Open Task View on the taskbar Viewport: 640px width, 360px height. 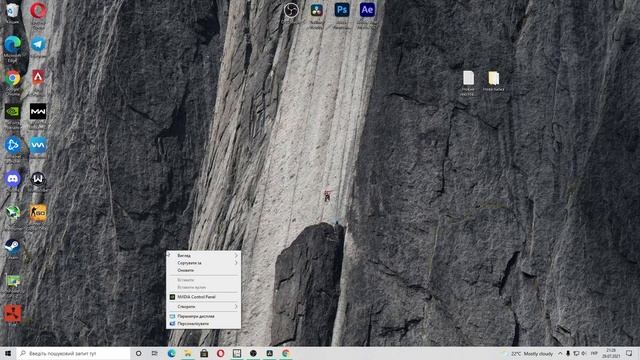click(155, 353)
